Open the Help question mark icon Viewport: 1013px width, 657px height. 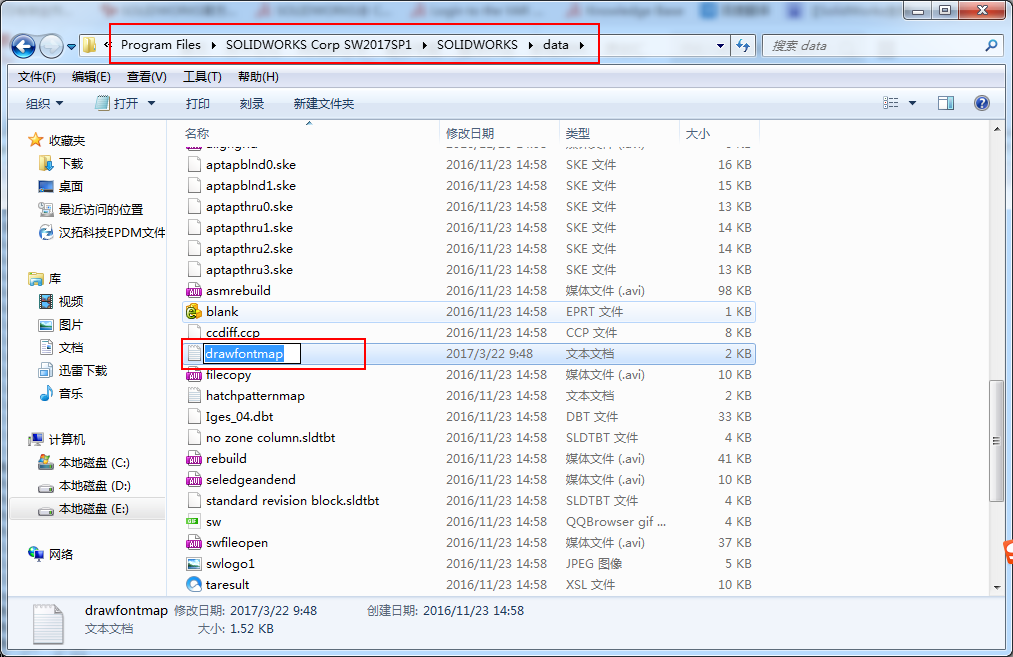pyautogui.click(x=981, y=103)
